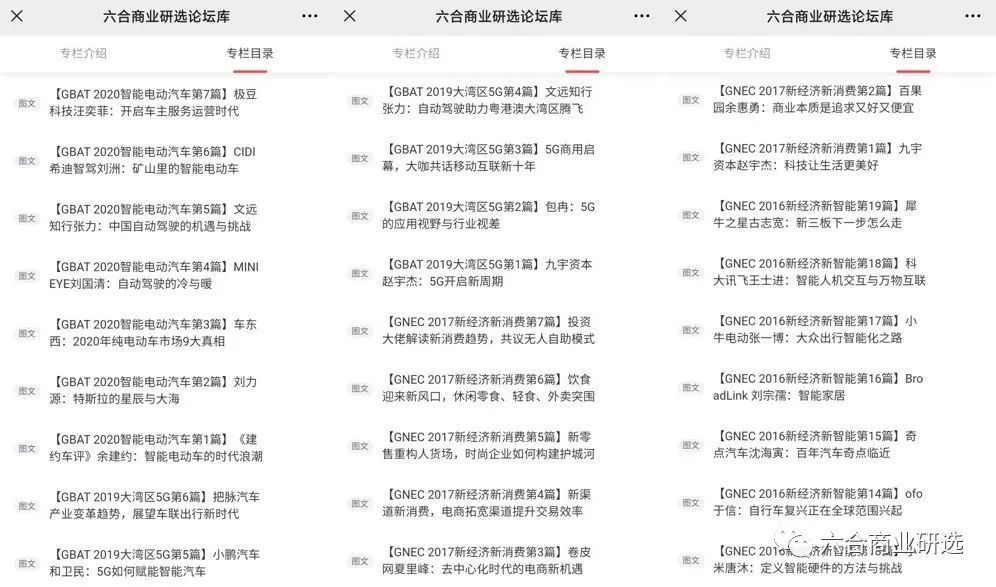Close the middle 六合商业研选论坛库 panel
This screenshot has height=587, width=996.
click(x=349, y=16)
